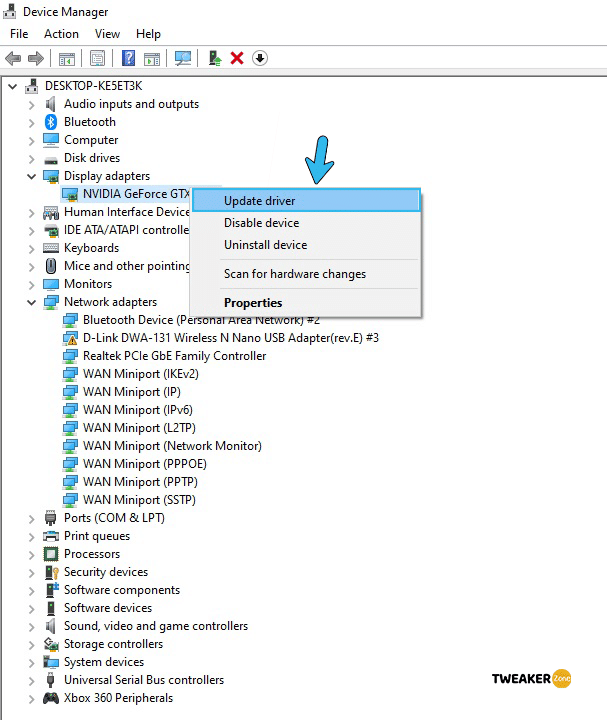
Task: Expand Sound, video and game controllers chevron
Action: tap(31, 627)
